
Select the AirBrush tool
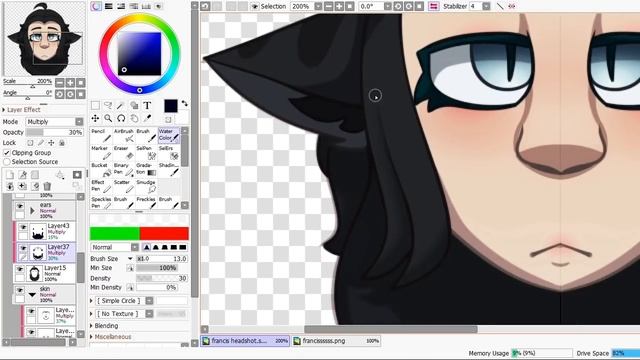124,135
